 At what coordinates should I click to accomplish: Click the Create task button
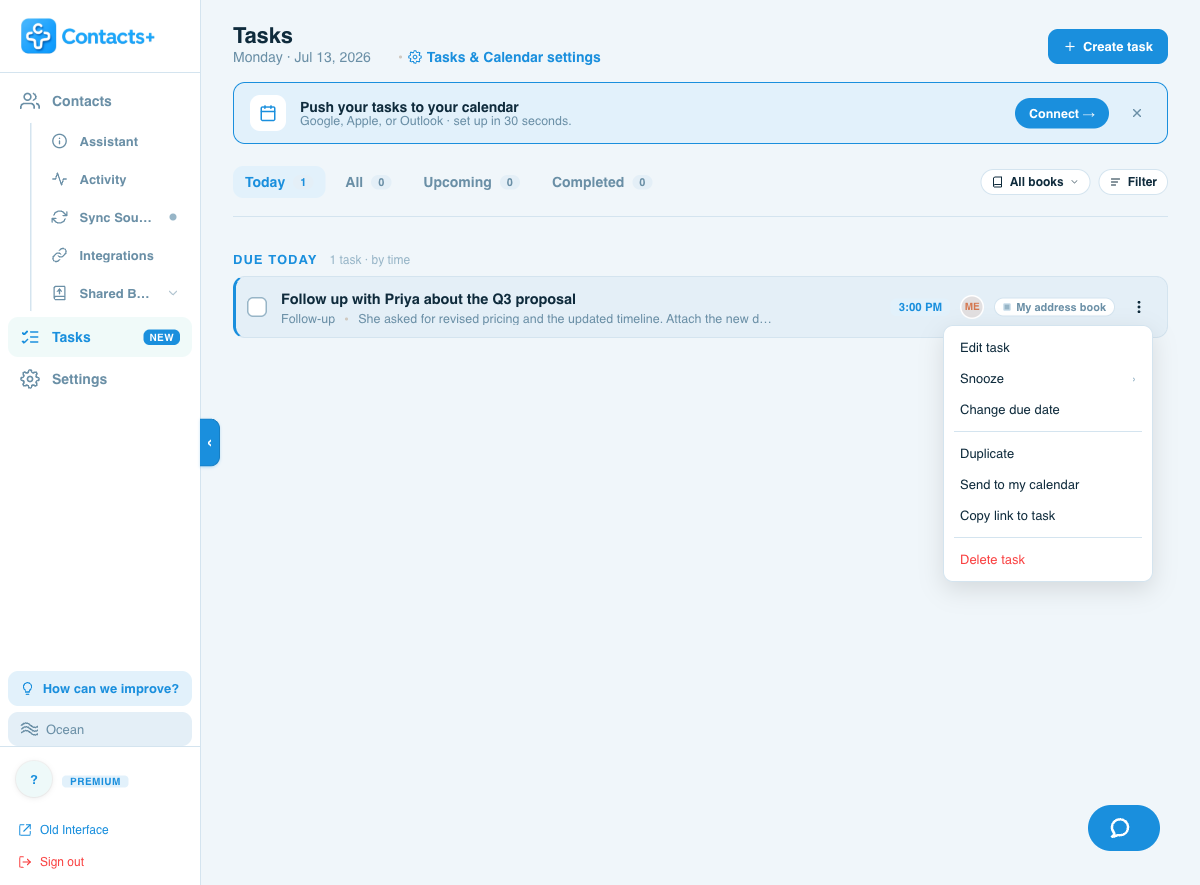pyautogui.click(x=1108, y=46)
